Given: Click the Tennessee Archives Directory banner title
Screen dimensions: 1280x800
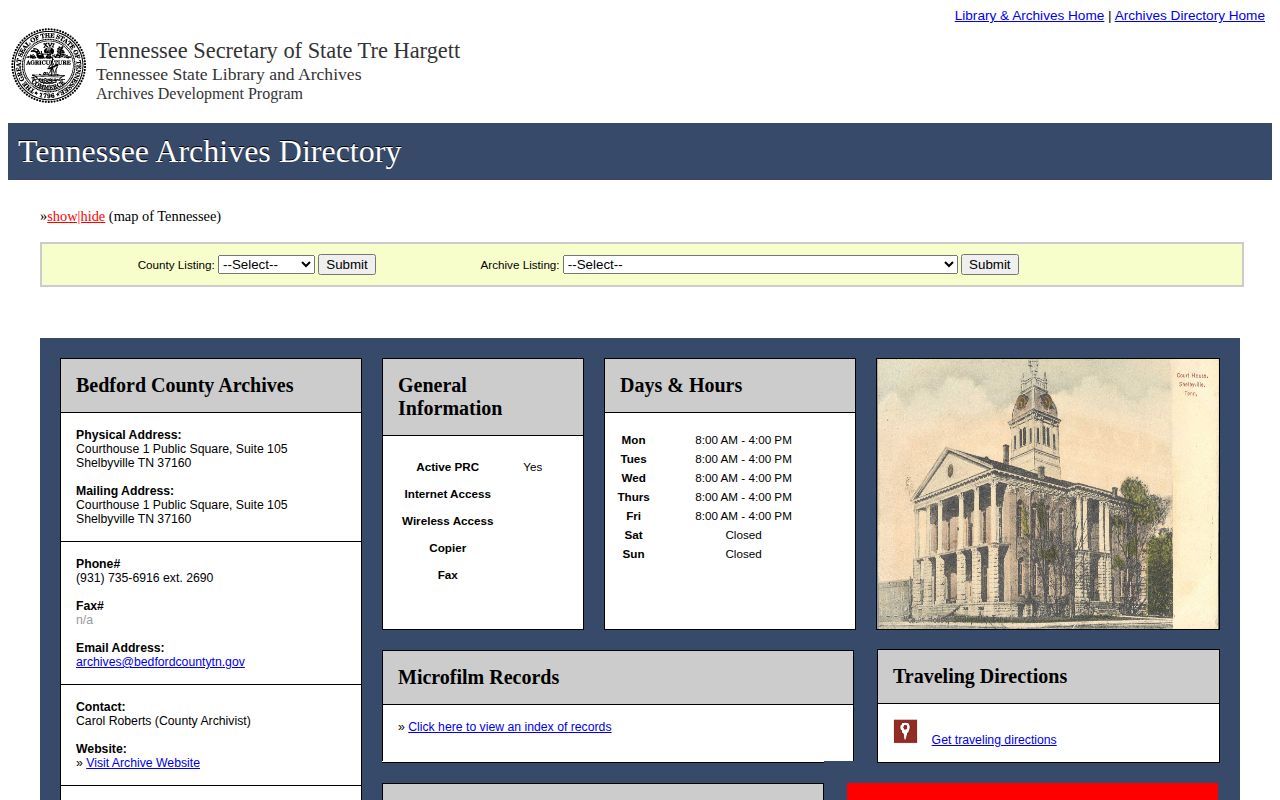Looking at the screenshot, I should 210,152.
